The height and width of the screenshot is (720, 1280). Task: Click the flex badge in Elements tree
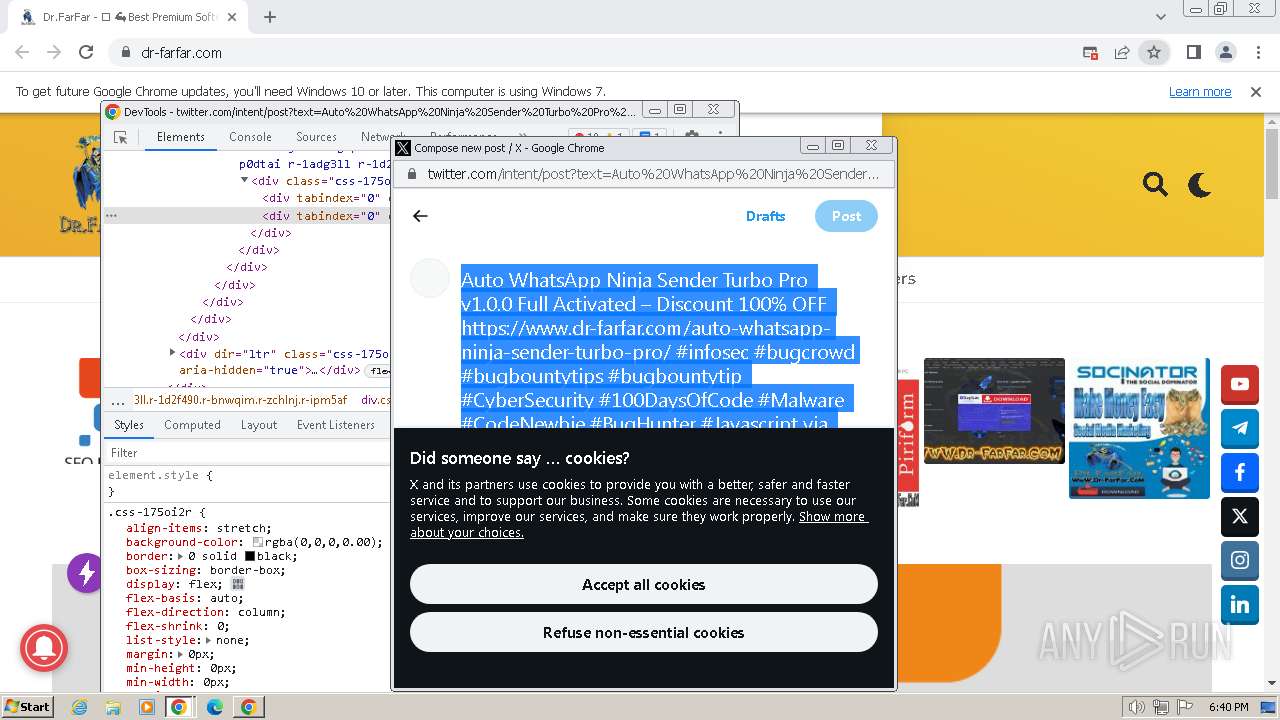tap(379, 371)
